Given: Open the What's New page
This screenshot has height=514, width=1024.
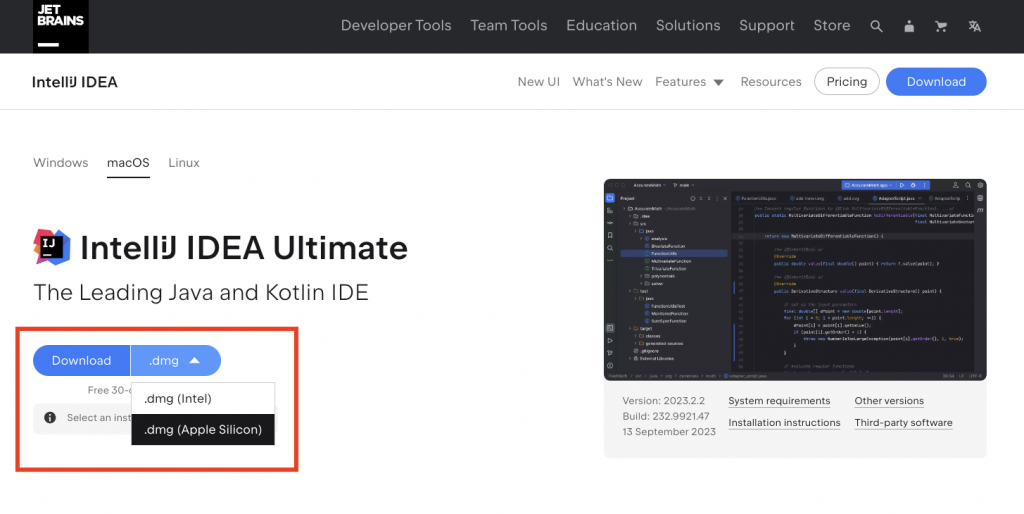Looking at the screenshot, I should pos(607,82).
